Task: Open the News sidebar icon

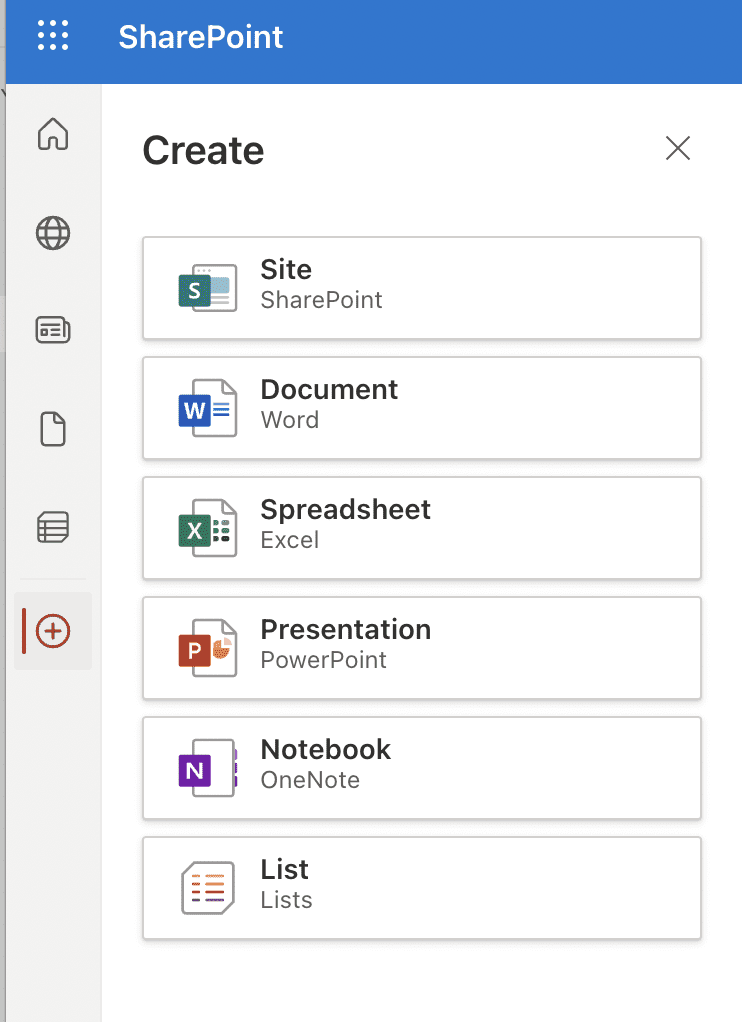Action: tap(53, 330)
